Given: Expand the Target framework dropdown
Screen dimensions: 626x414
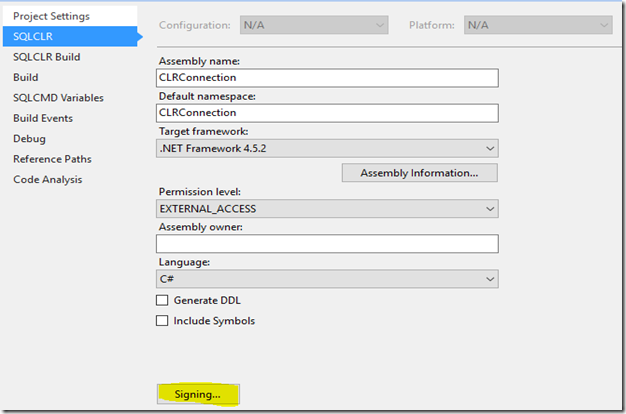Looking at the screenshot, I should click(327, 148).
